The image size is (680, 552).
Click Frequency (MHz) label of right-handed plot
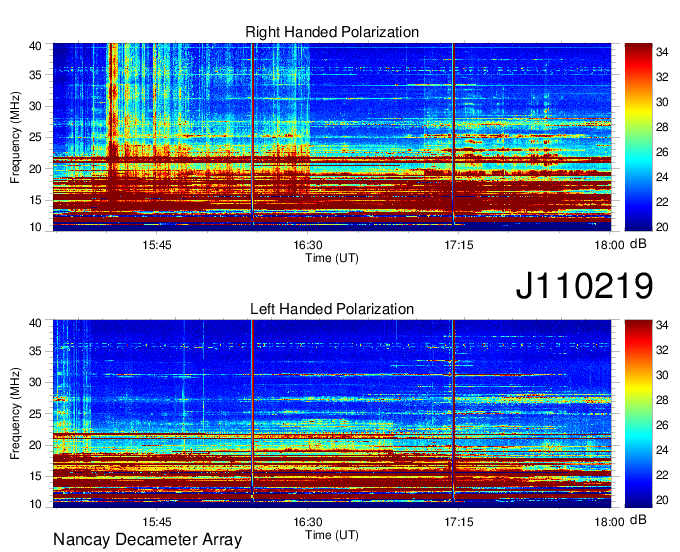[x=15, y=137]
